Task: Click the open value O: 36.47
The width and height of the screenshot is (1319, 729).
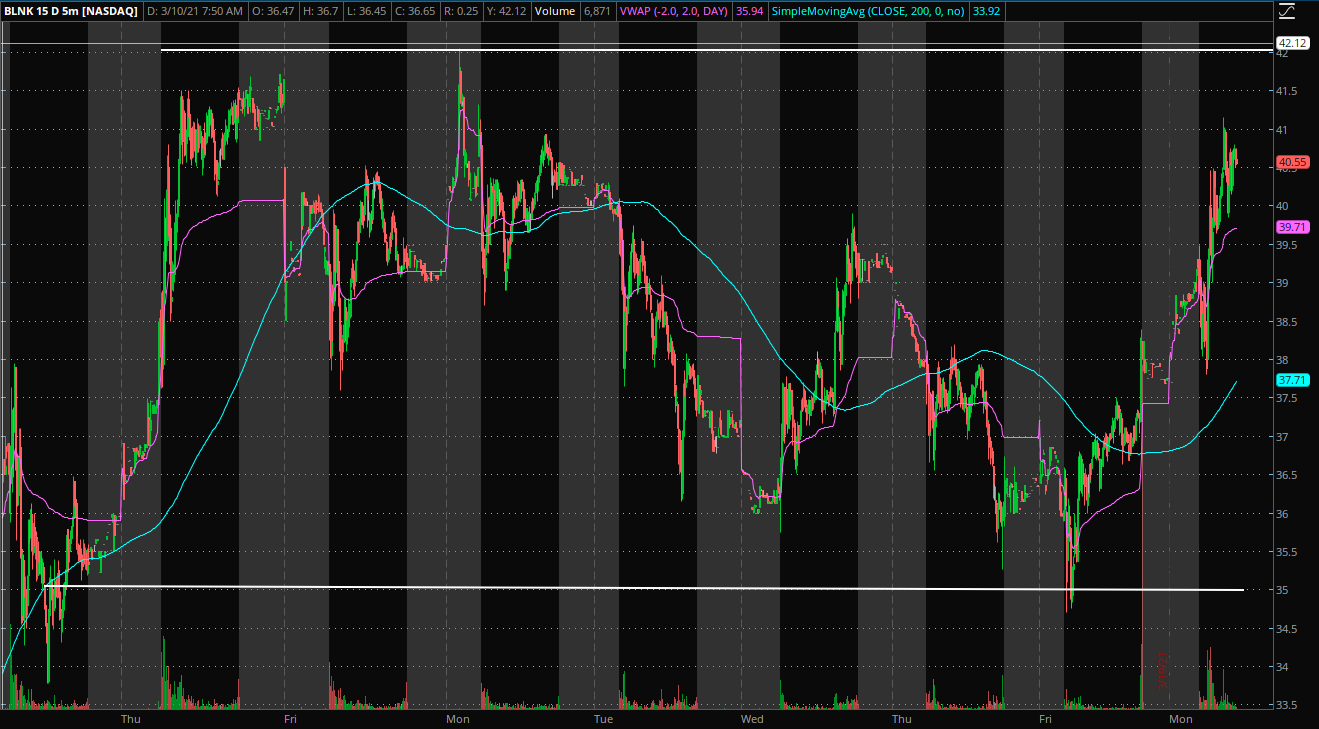Action: pyautogui.click(x=272, y=11)
